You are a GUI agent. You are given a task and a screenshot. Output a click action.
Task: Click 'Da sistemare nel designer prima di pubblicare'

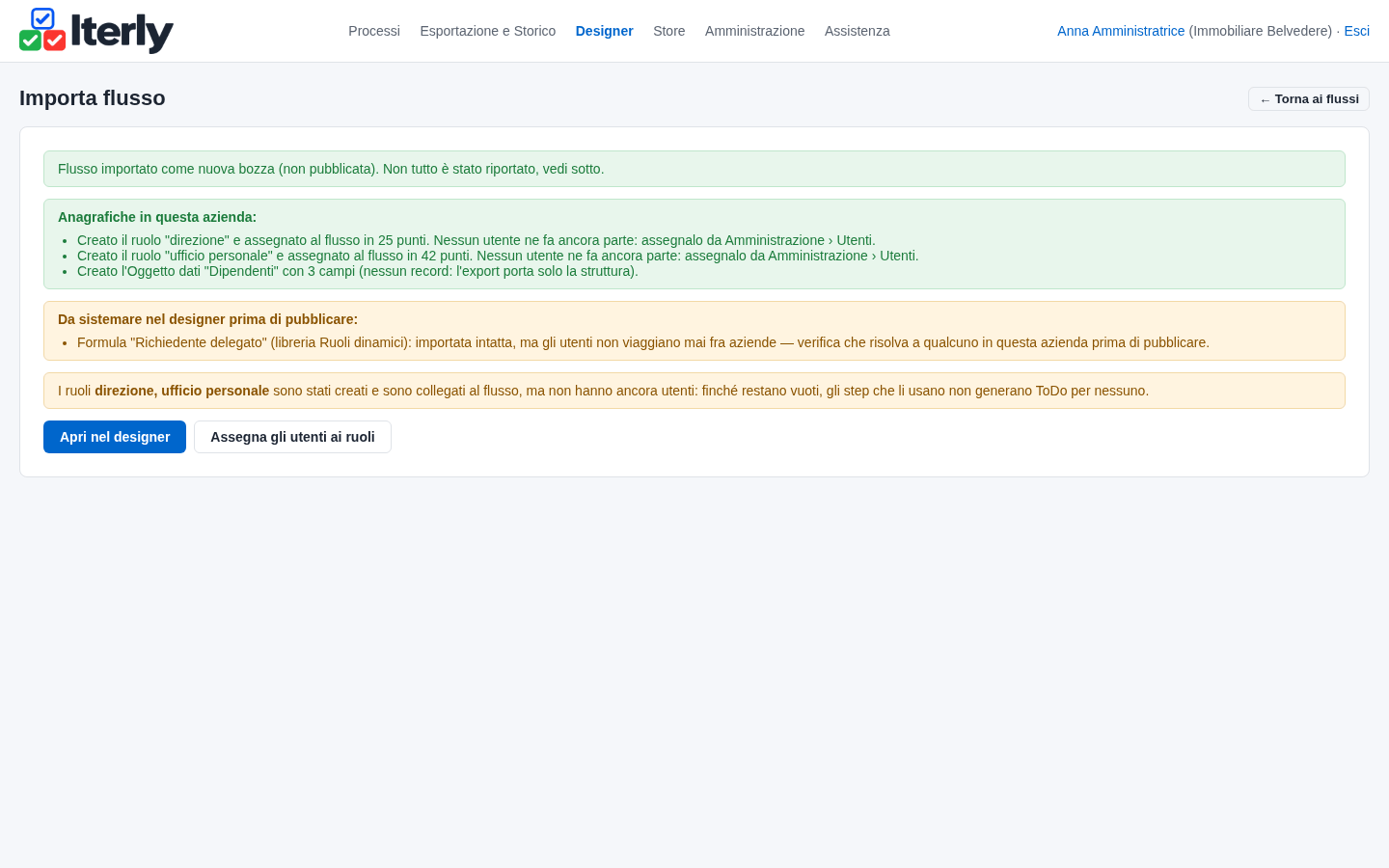pos(207,319)
